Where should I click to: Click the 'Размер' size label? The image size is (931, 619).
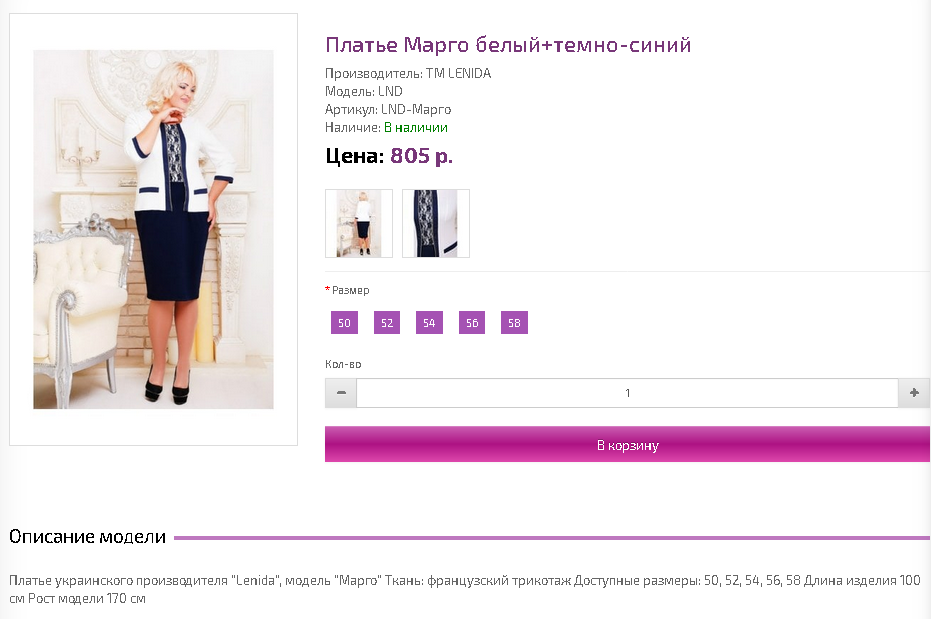coord(350,290)
